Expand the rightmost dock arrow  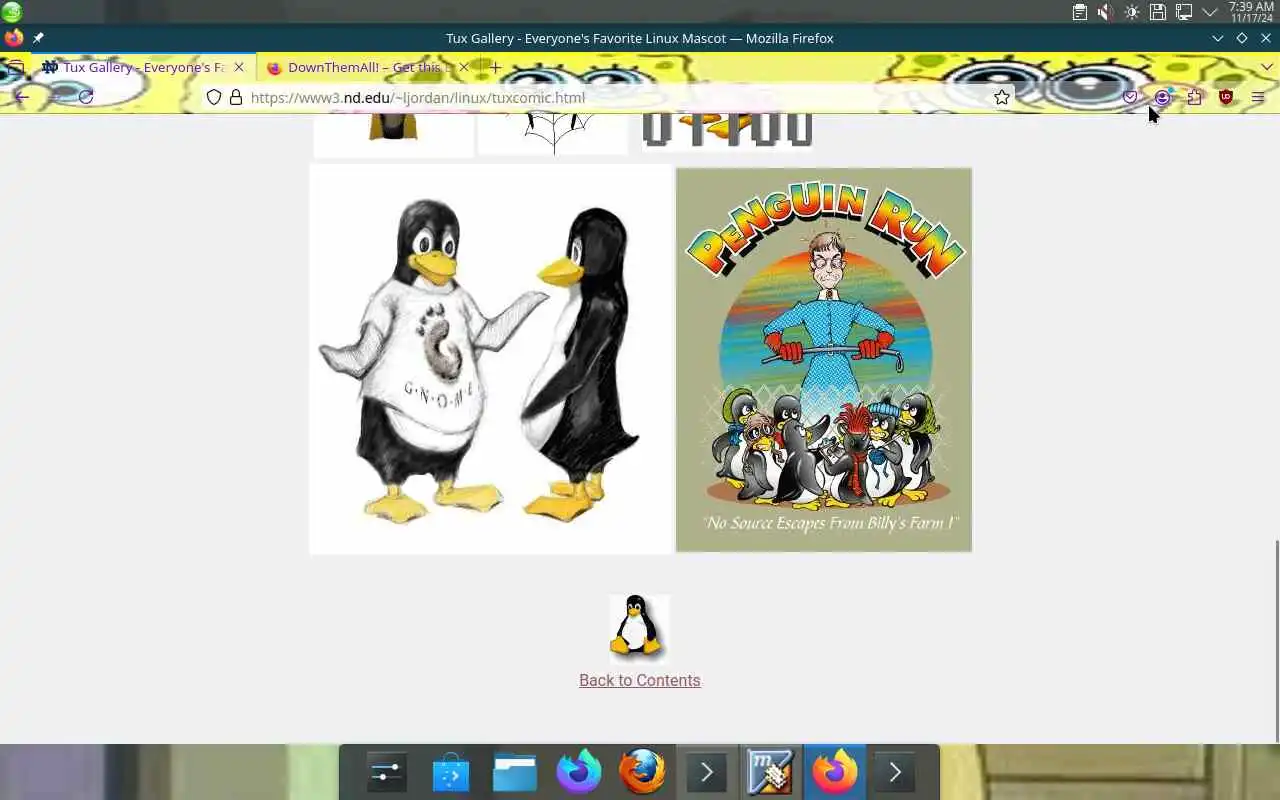[895, 772]
